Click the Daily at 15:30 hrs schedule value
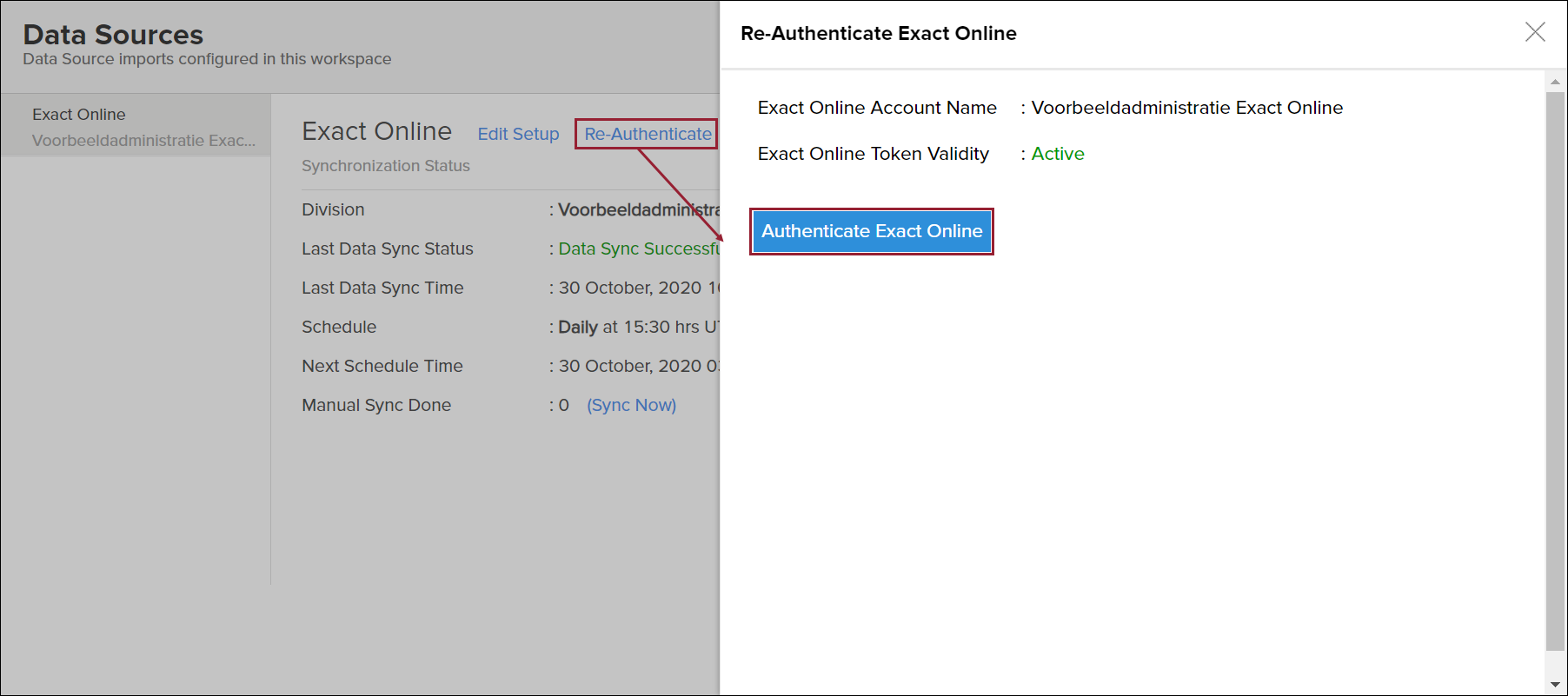Image resolution: width=1568 pixels, height=696 pixels. coord(639,327)
